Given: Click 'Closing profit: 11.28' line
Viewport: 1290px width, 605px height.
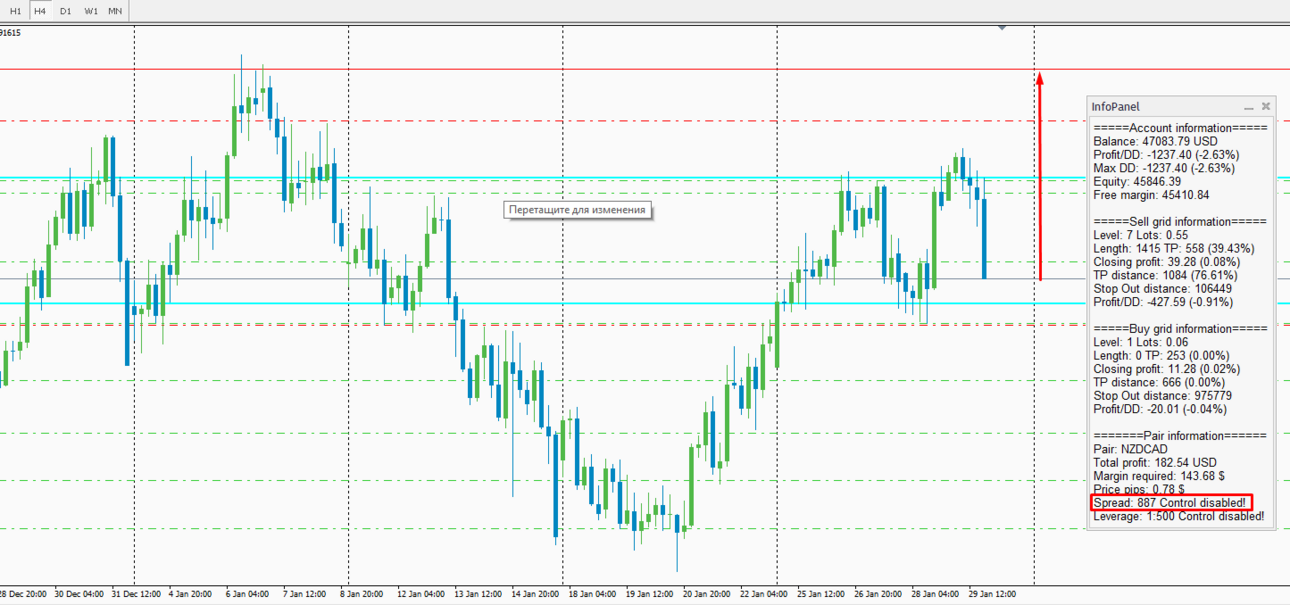Looking at the screenshot, I should (x=1164, y=369).
